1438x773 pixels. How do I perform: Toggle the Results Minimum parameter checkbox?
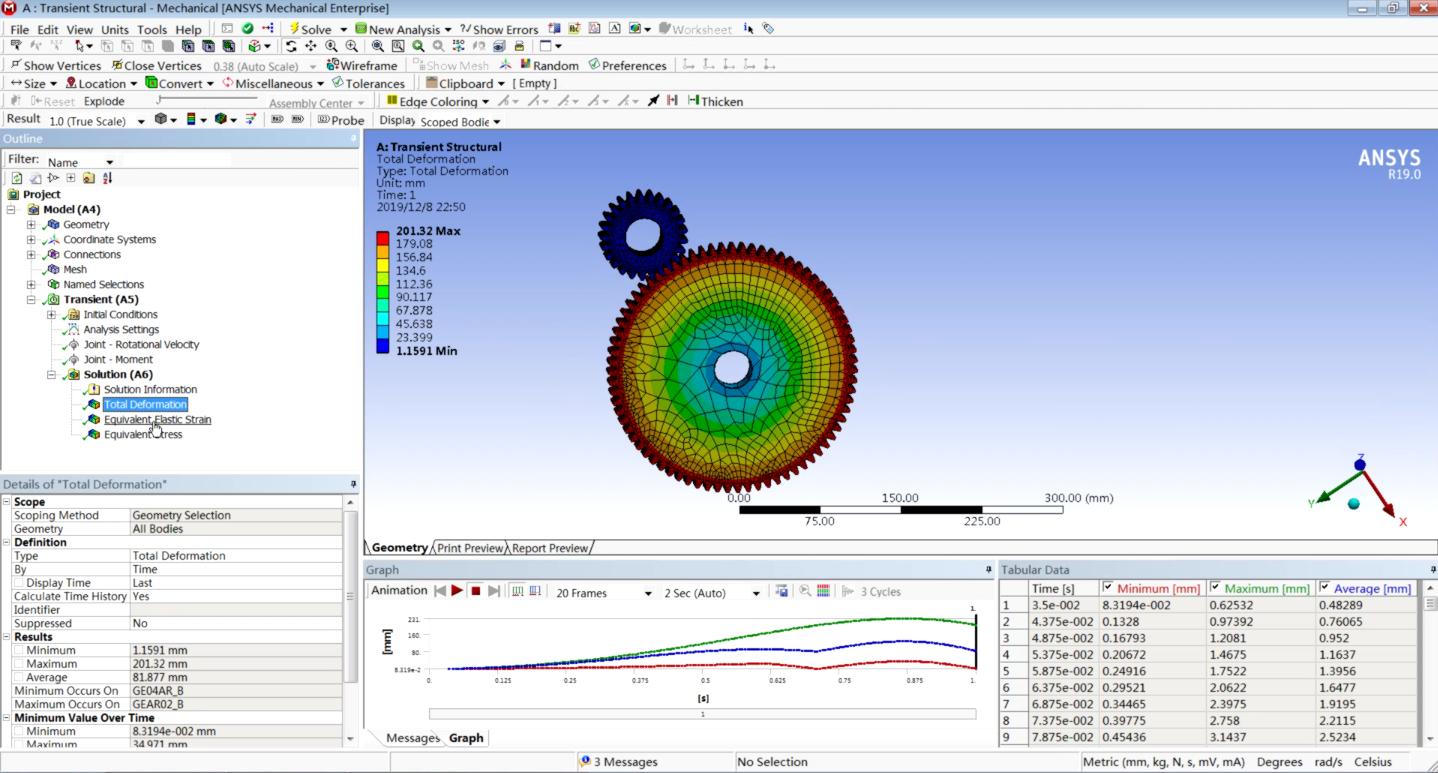(x=19, y=650)
